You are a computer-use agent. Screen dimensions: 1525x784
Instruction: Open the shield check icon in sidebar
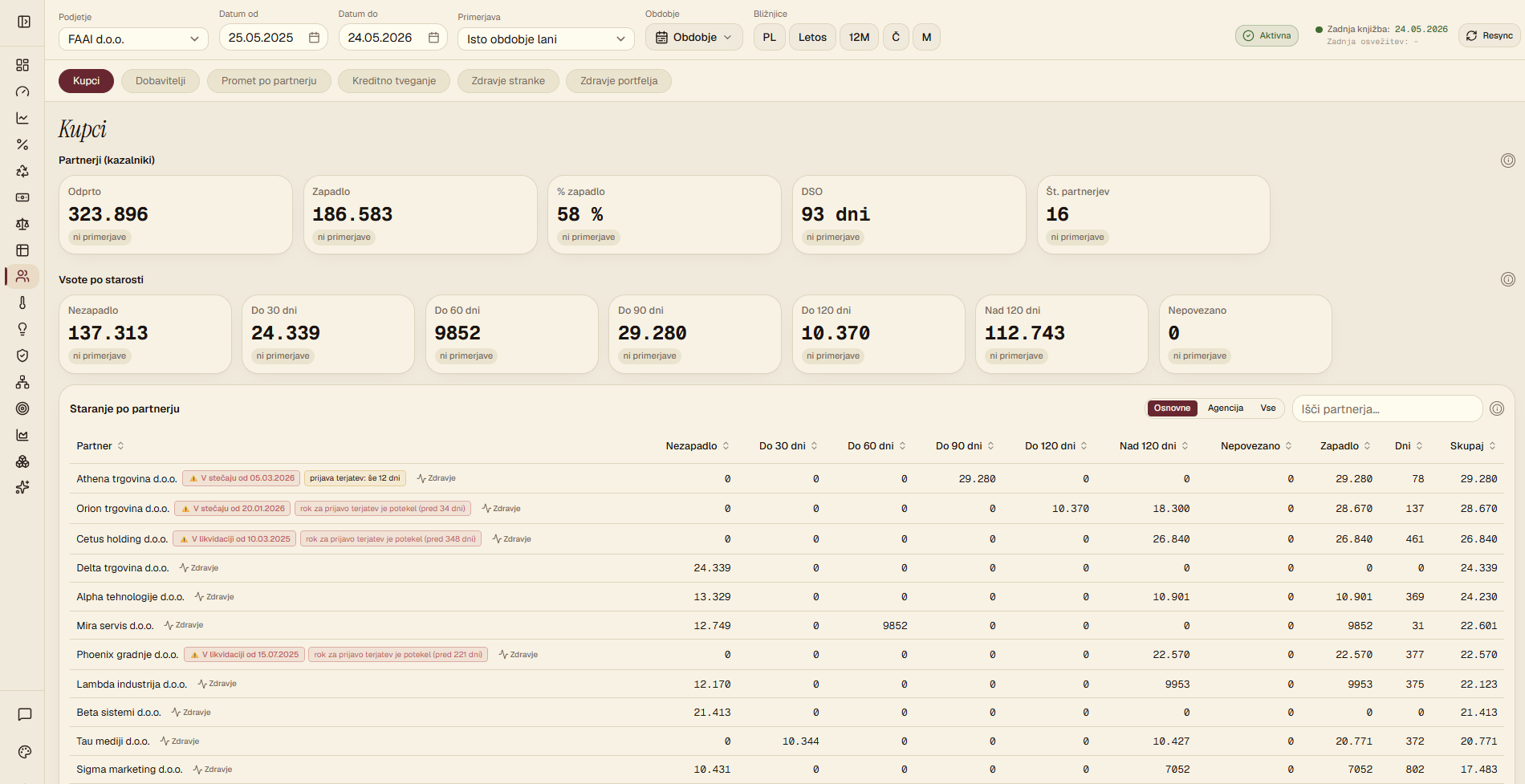point(22,355)
